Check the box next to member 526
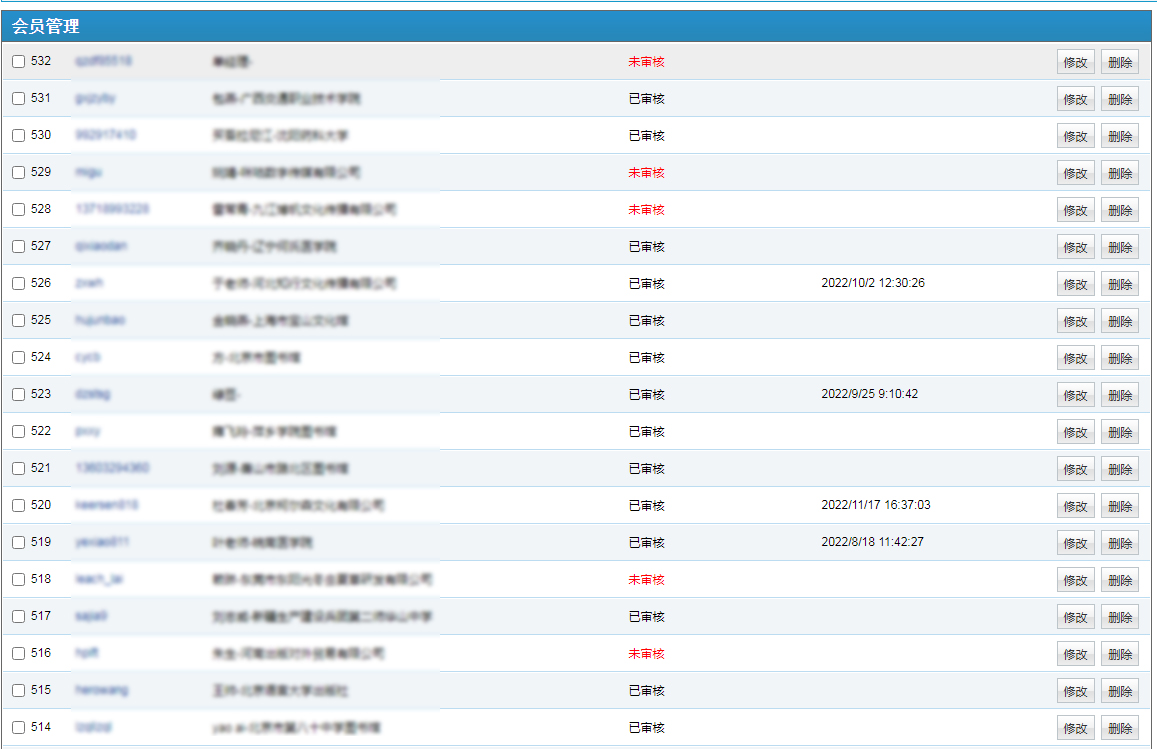This screenshot has height=749, width=1157. pos(18,284)
